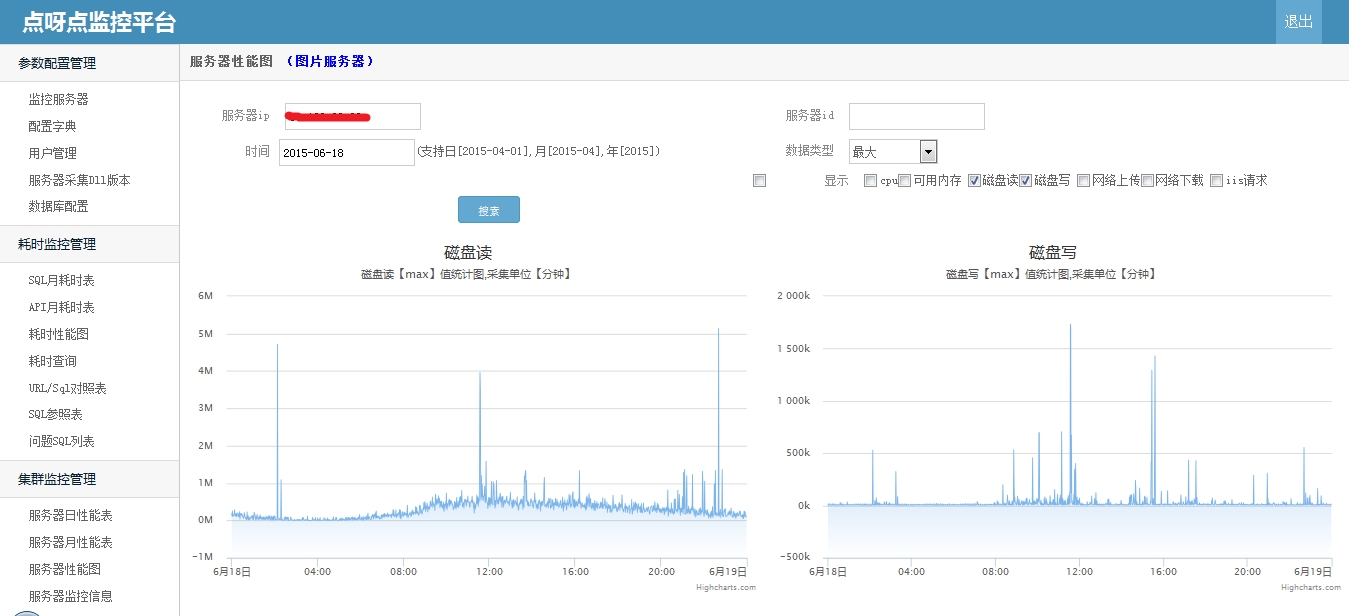
Task: Focus the 服务器ip input field
Action: (x=353, y=116)
